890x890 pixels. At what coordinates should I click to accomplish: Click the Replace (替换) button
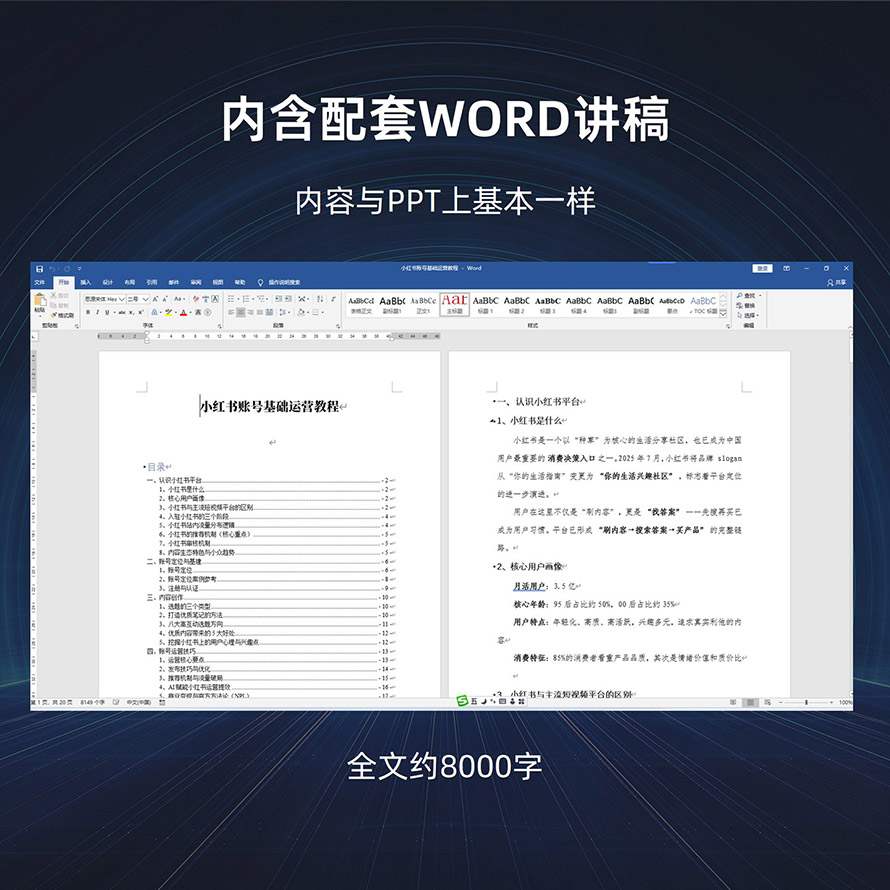748,305
